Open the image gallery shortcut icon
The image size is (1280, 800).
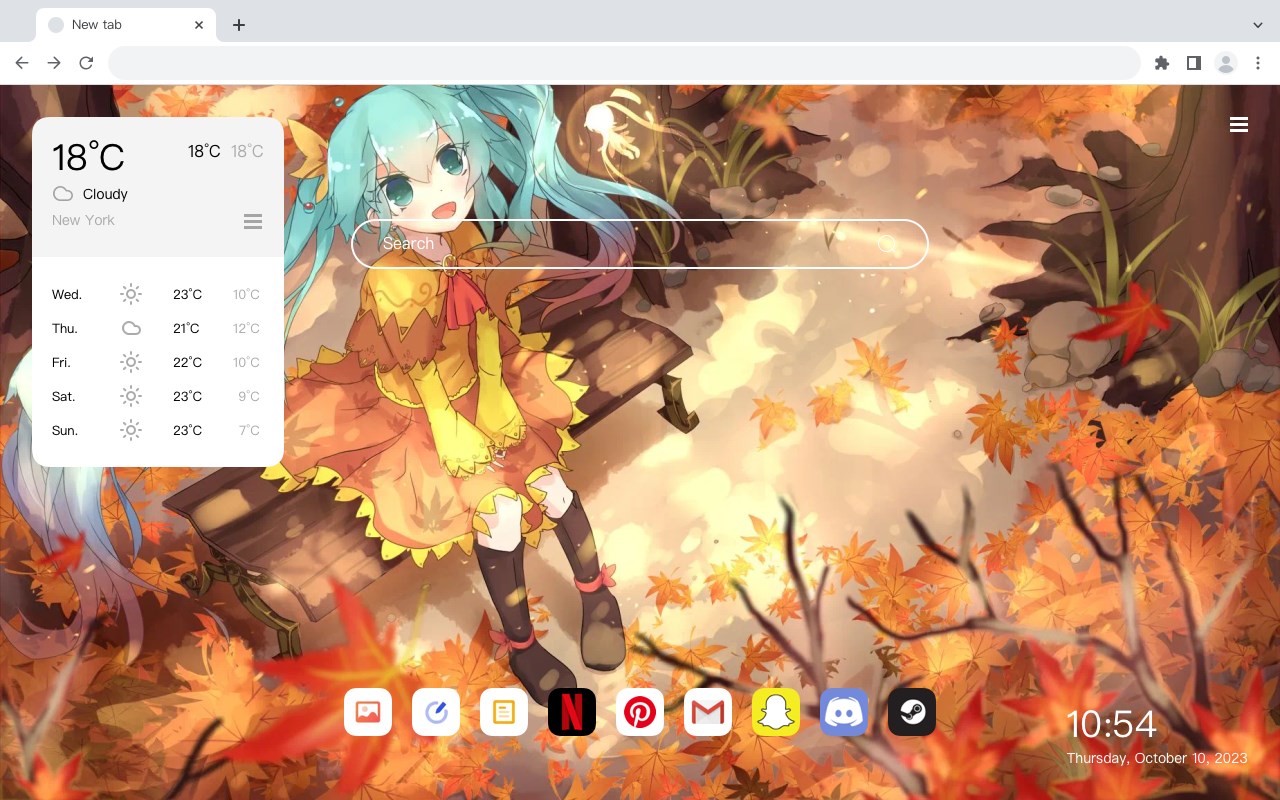(x=368, y=712)
